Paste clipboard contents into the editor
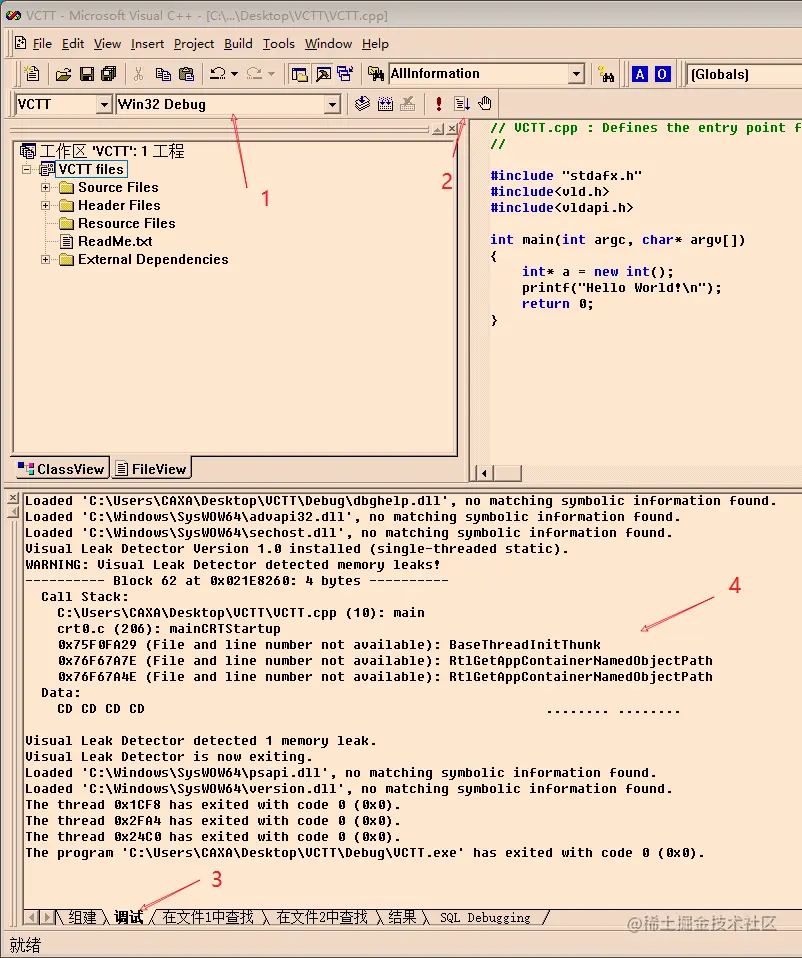802x958 pixels. 185,74
